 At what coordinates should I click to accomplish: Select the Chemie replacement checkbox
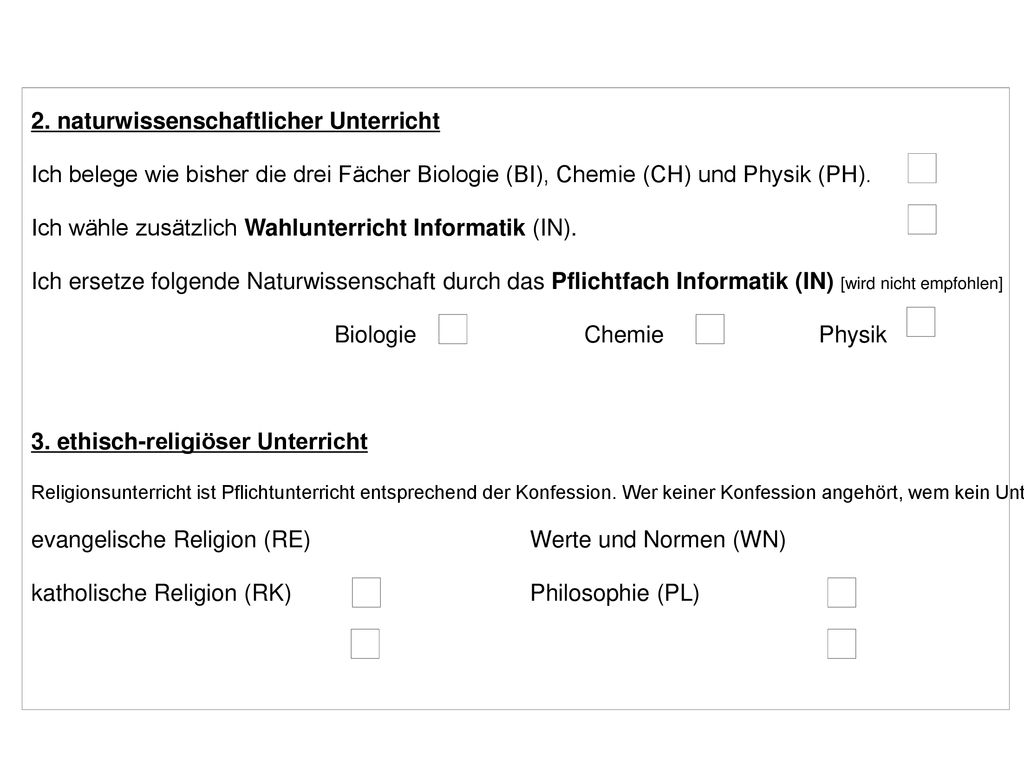click(710, 329)
